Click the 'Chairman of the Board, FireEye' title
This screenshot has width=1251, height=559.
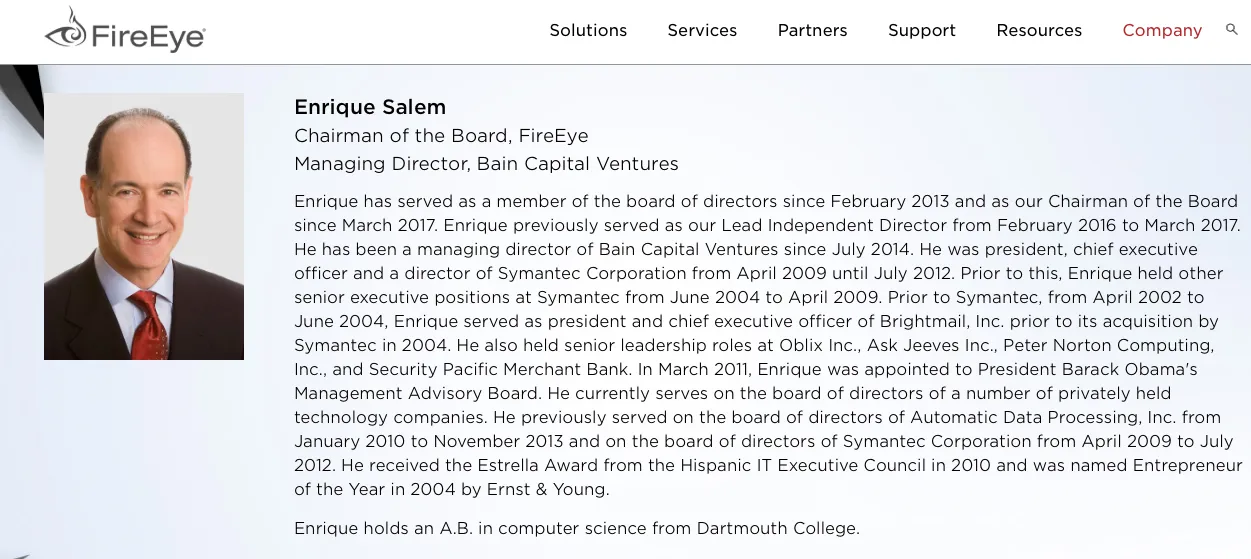(441, 136)
